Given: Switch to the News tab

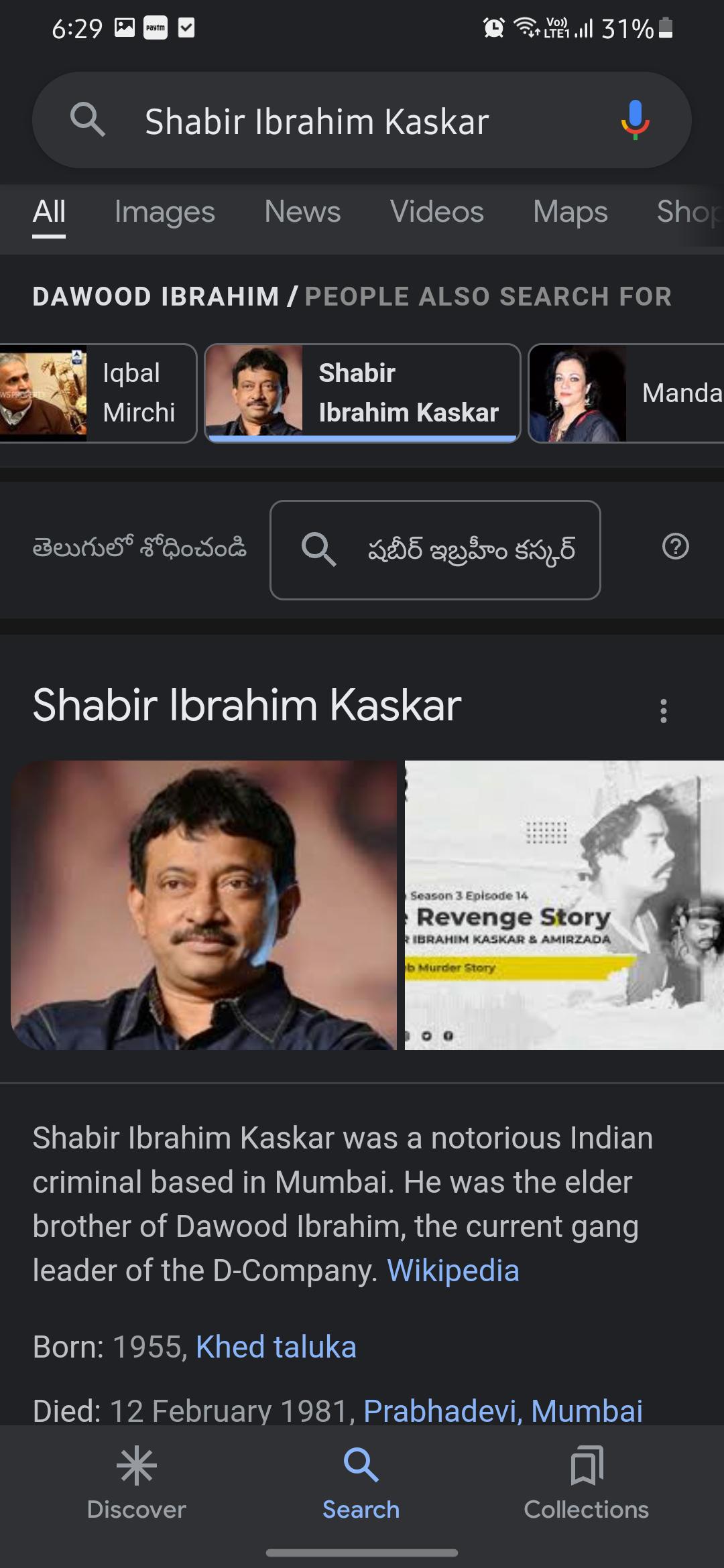Looking at the screenshot, I should pyautogui.click(x=302, y=212).
